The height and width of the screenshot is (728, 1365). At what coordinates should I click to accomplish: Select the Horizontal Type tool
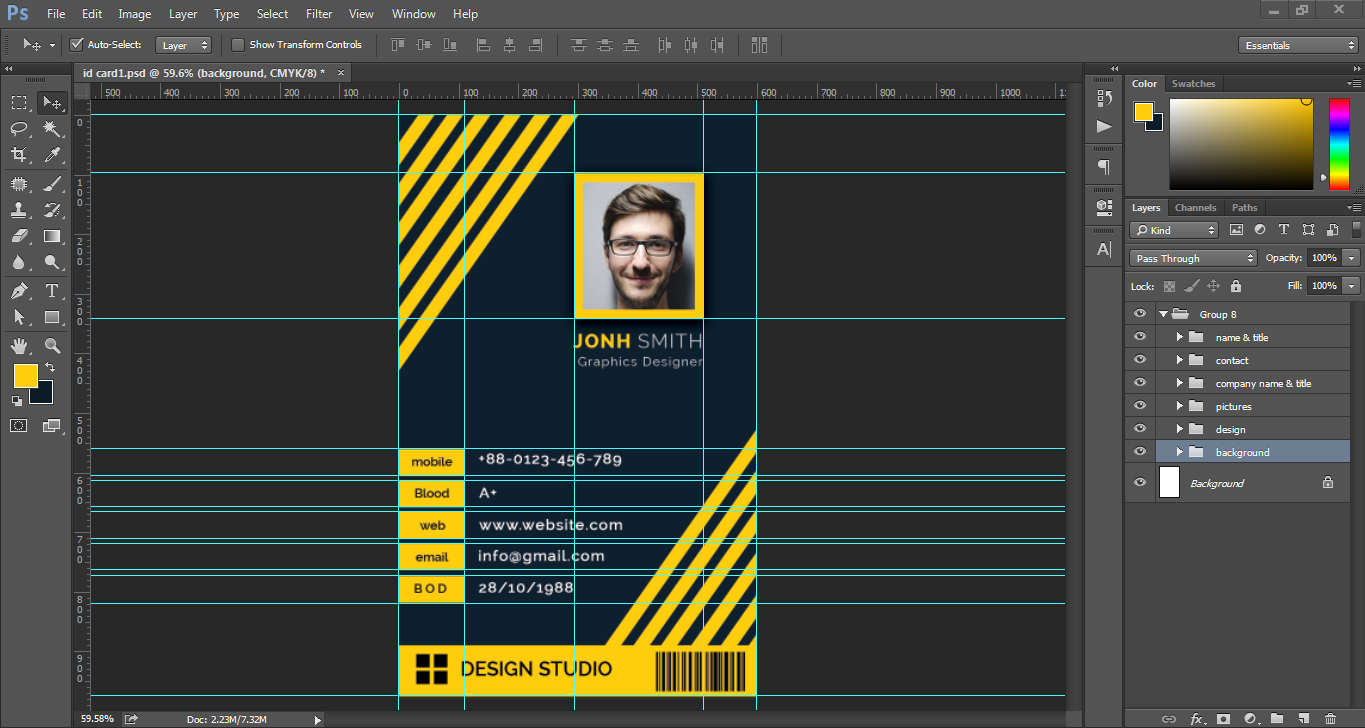[52, 291]
